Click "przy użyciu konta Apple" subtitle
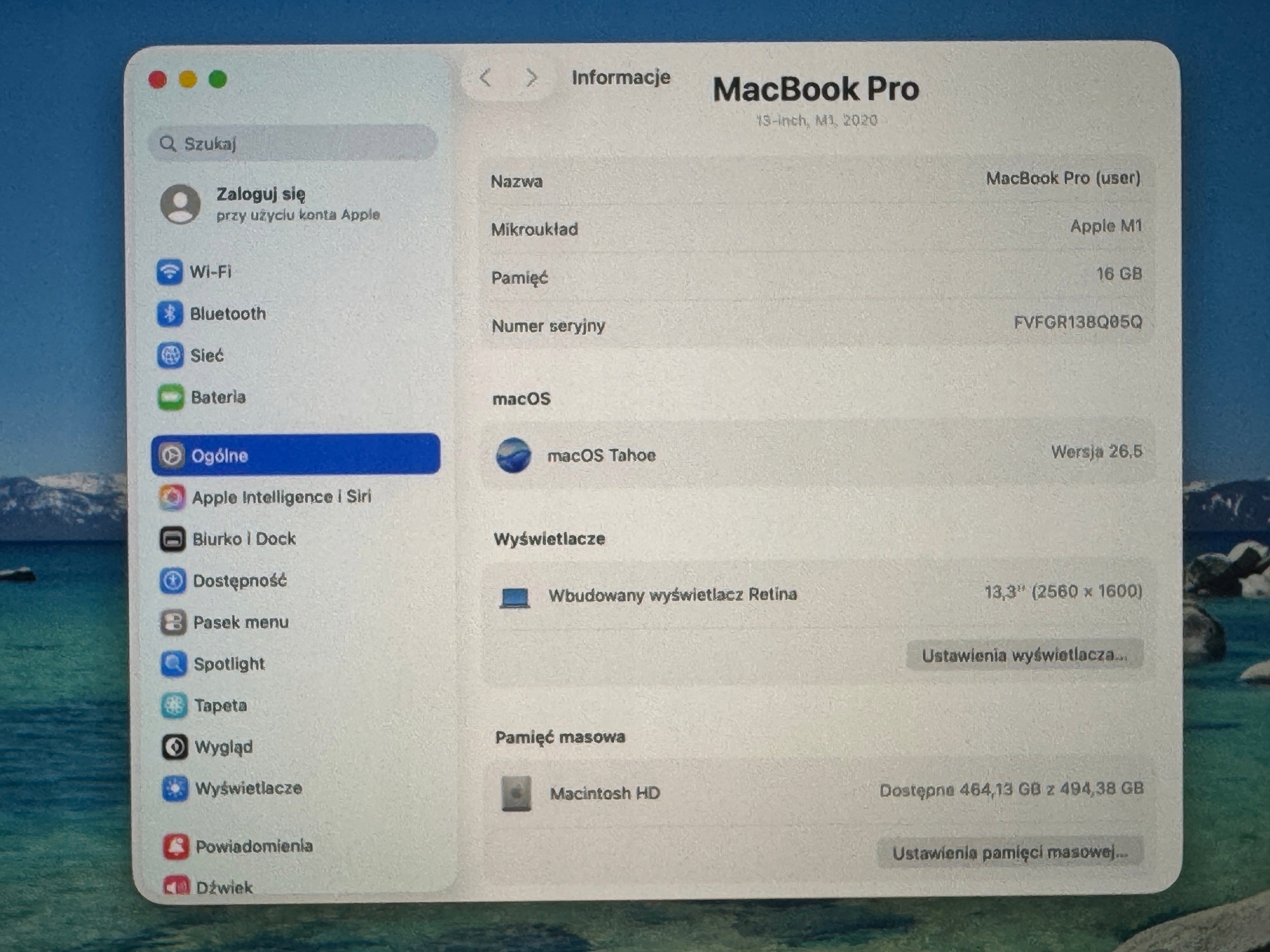Screen dimensions: 1270x952 [x=298, y=215]
